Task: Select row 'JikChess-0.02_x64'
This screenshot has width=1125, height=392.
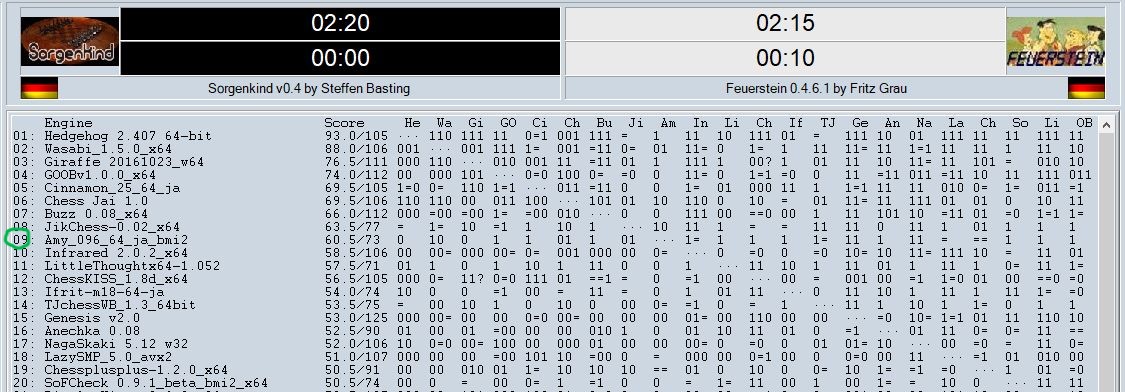Action: point(552,227)
